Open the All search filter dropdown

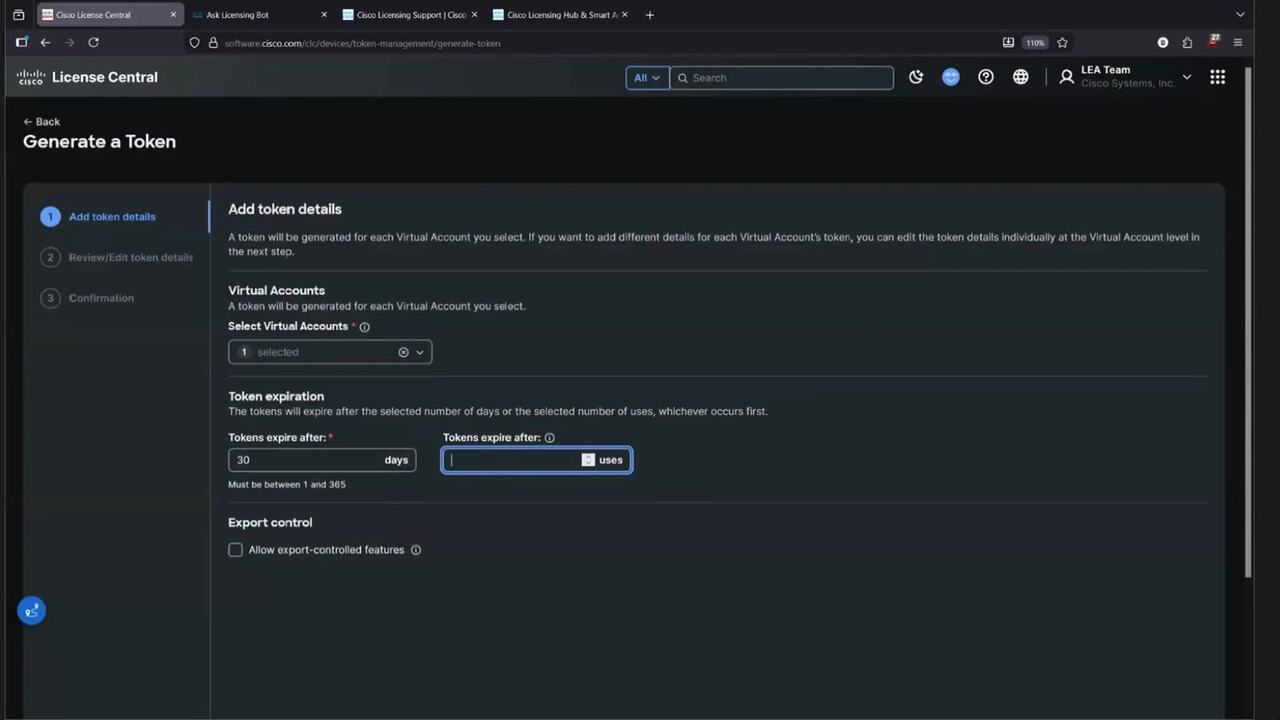tap(647, 78)
